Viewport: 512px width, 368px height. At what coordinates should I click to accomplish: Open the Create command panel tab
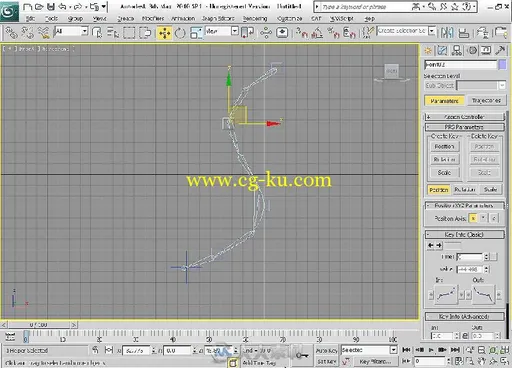[x=428, y=51]
